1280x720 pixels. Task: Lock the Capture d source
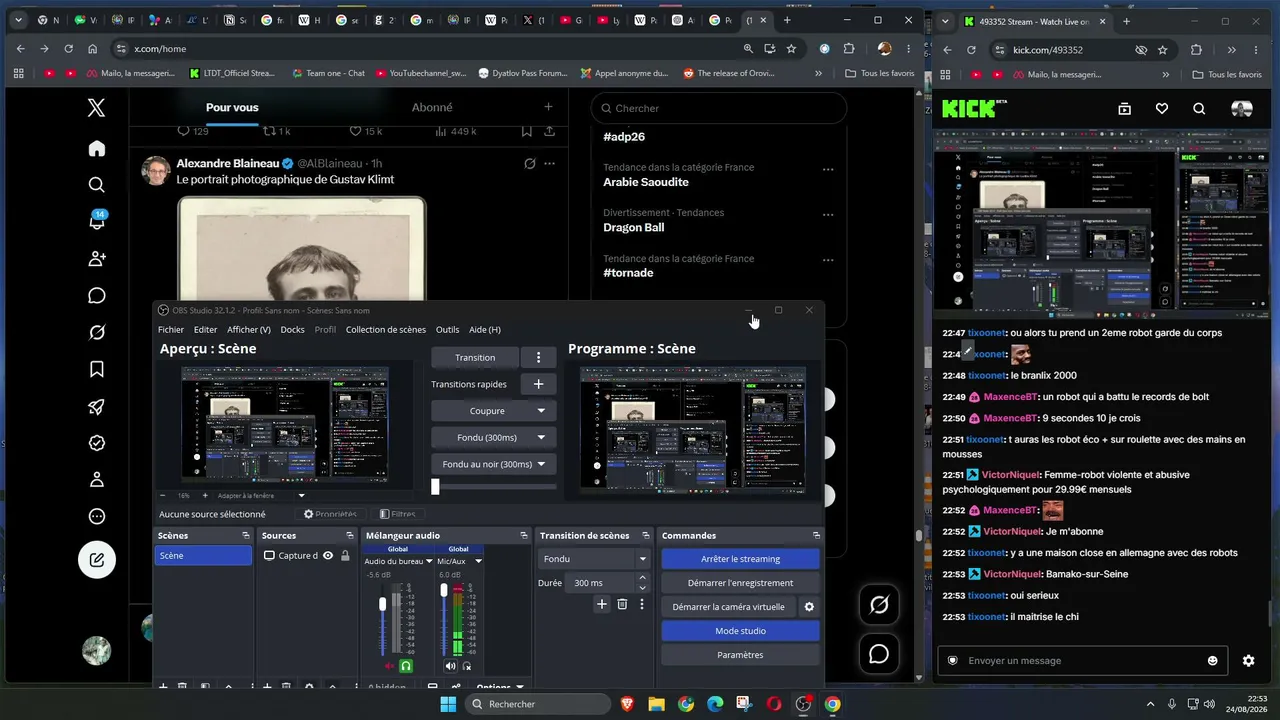(345, 556)
